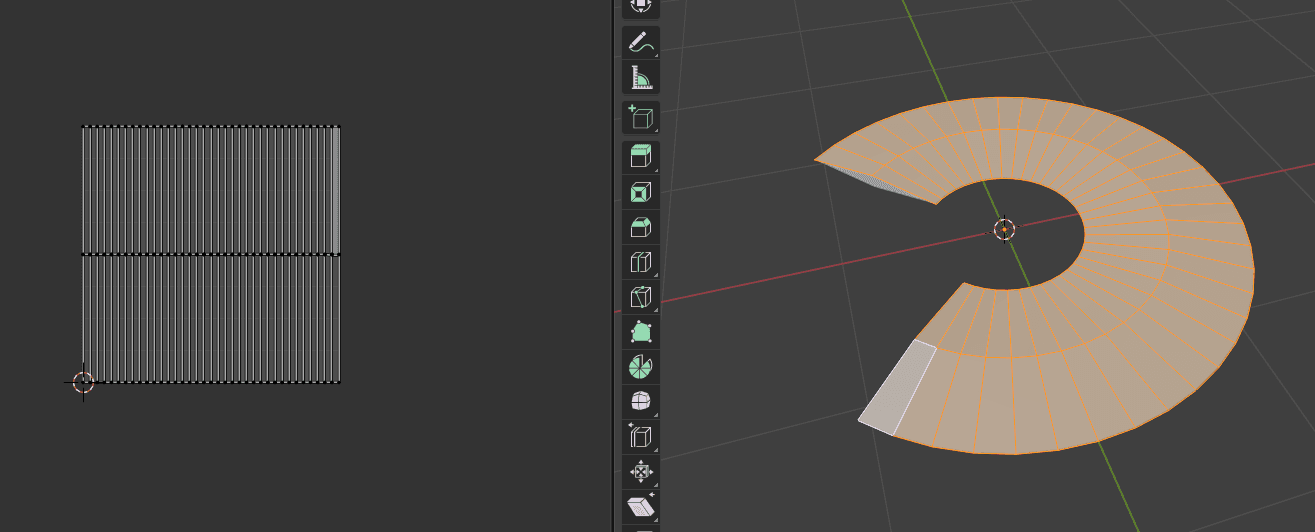
Task: Activate the Inset Faces tool
Action: pos(641,191)
